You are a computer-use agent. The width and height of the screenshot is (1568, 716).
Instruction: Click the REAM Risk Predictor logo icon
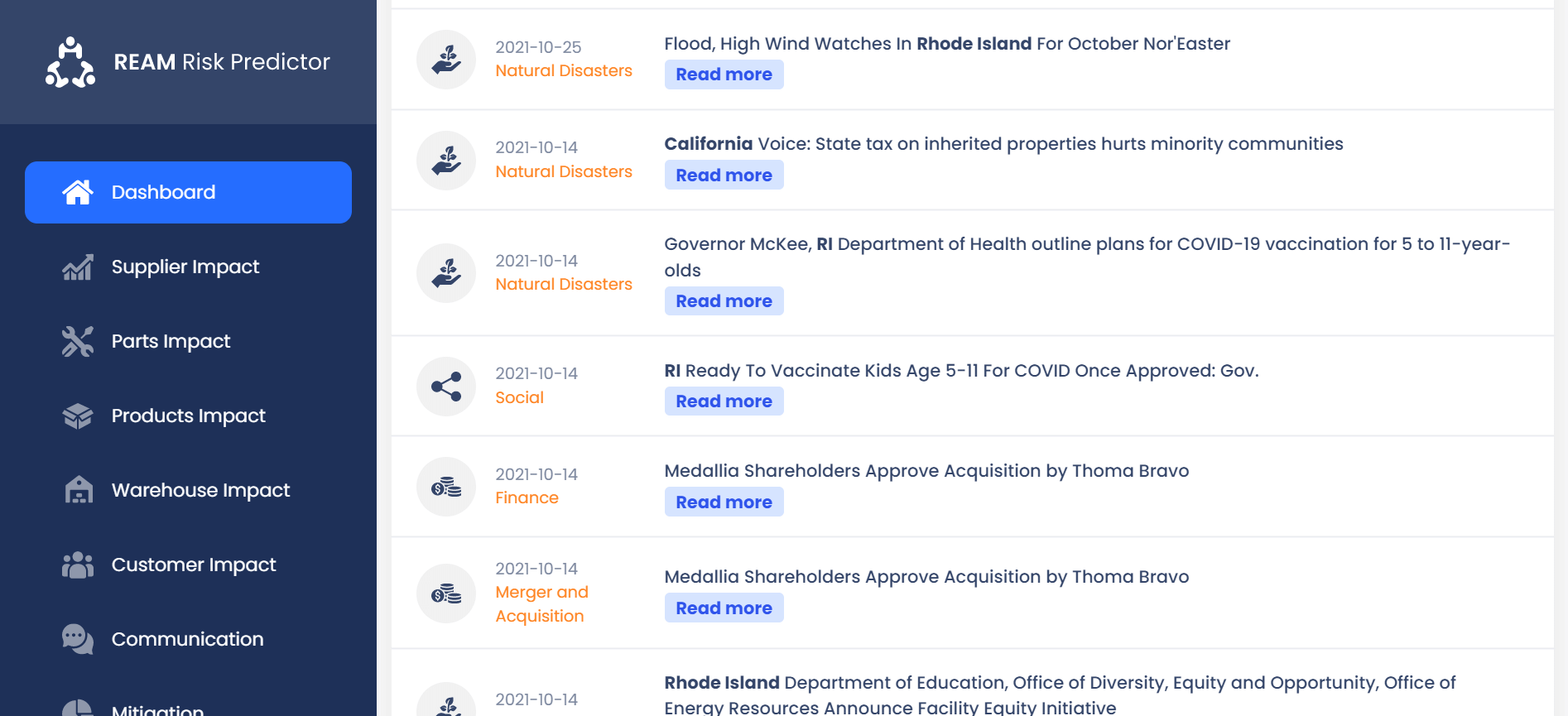(x=70, y=62)
